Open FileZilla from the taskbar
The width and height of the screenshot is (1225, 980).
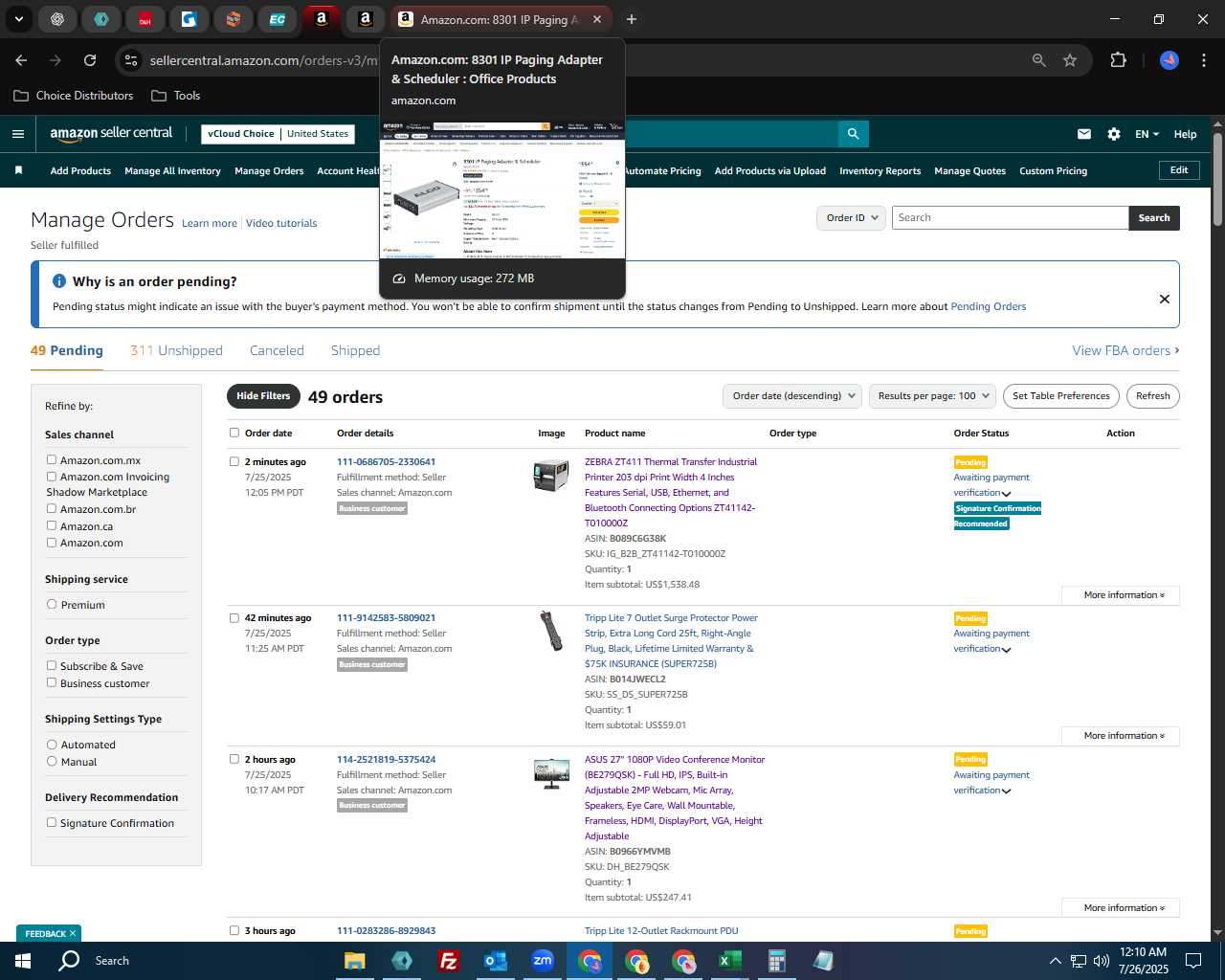tap(448, 961)
